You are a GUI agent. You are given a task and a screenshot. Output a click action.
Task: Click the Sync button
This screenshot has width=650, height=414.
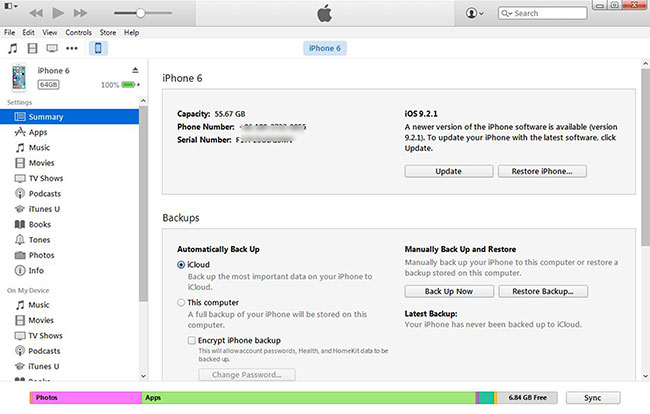tap(593, 398)
